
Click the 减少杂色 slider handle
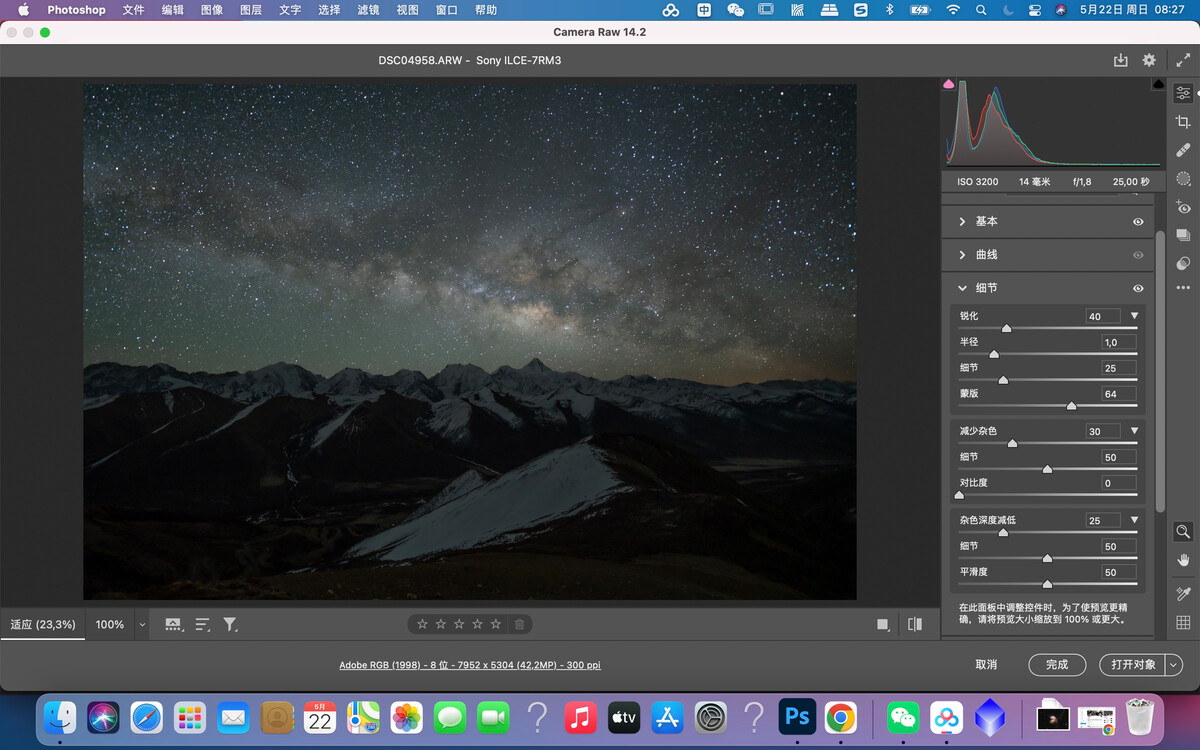click(1012, 443)
